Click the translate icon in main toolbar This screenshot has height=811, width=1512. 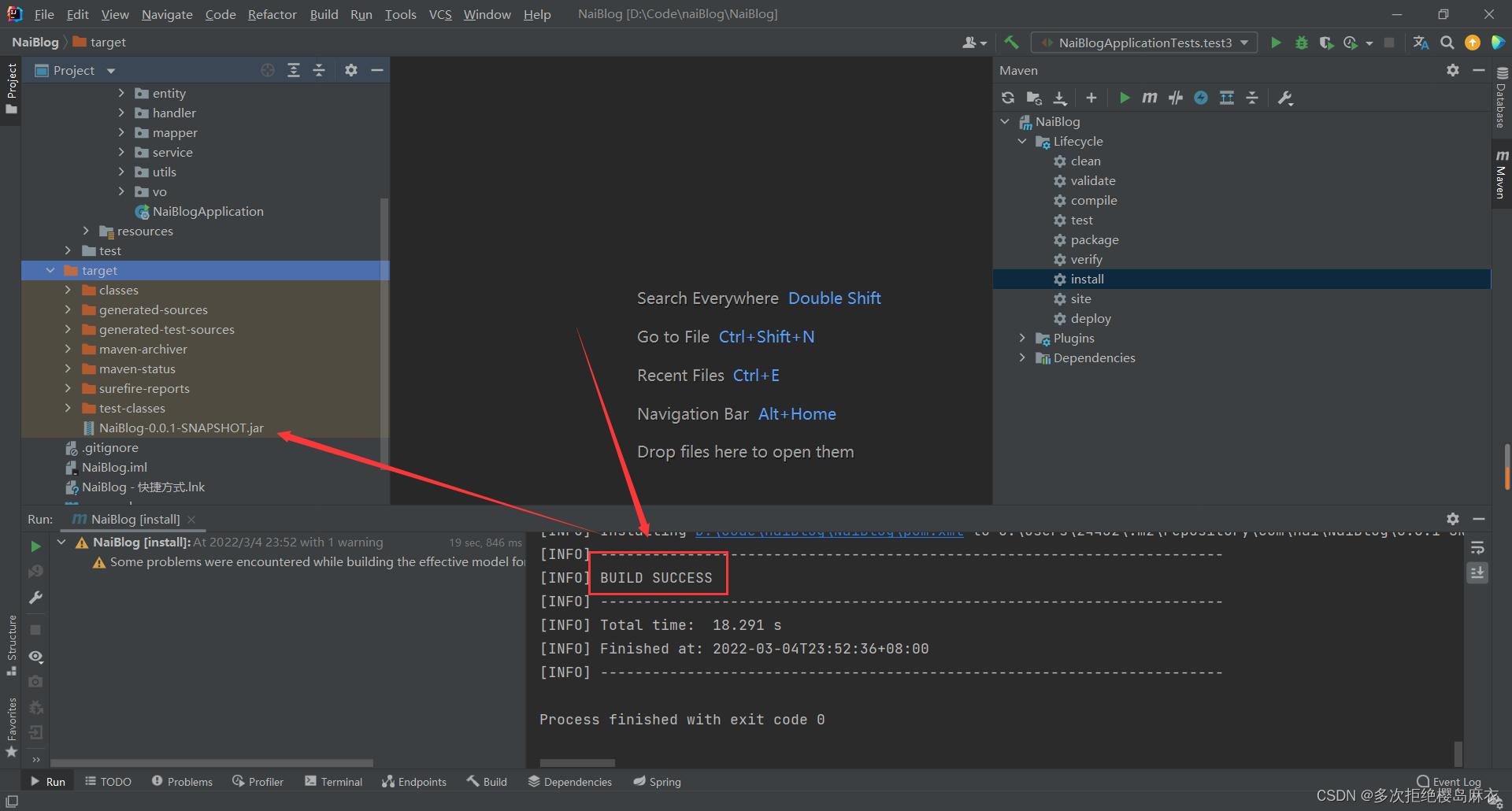point(1421,43)
